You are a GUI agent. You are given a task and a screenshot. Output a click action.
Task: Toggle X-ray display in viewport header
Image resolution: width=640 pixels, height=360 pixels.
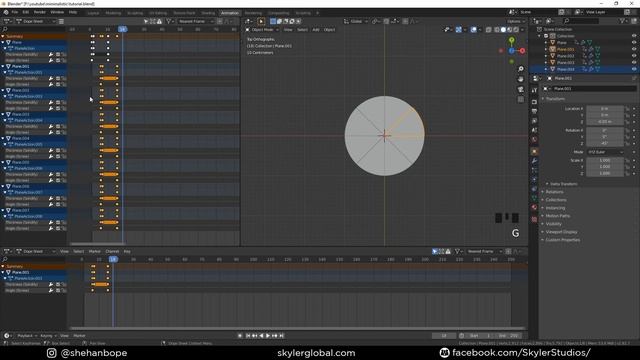(489, 30)
